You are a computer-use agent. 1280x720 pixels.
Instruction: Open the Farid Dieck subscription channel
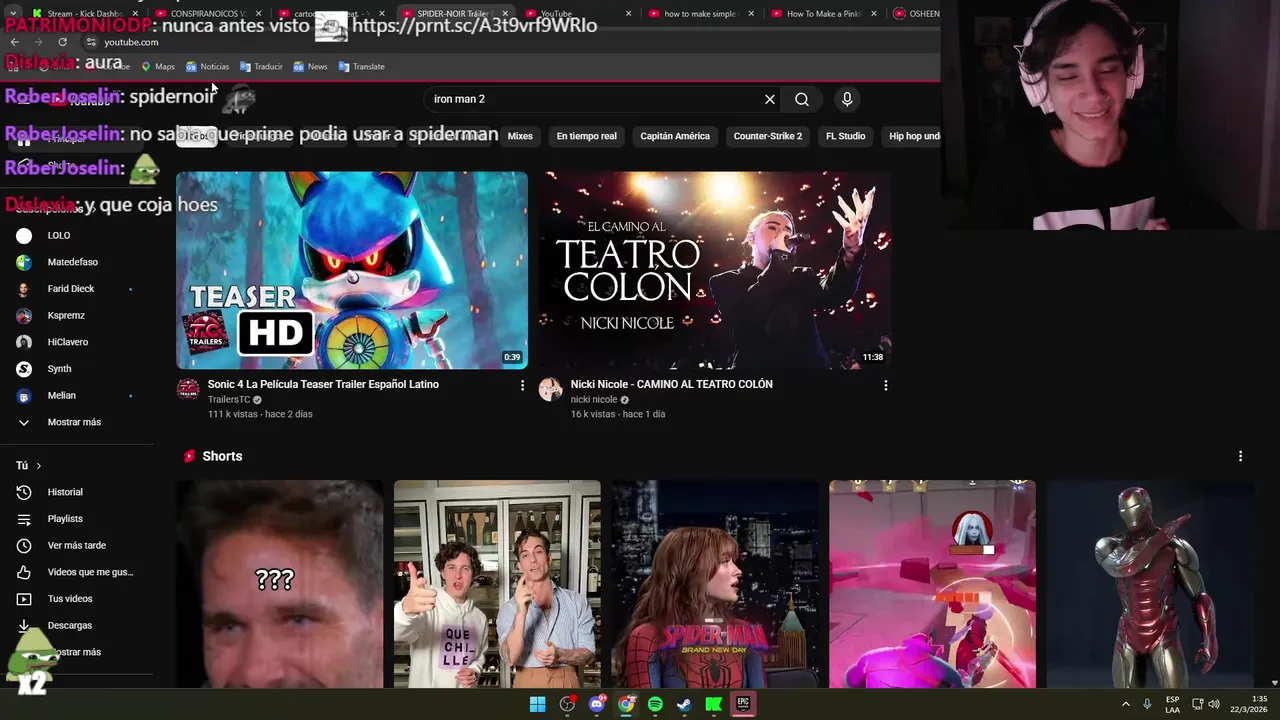76,289
